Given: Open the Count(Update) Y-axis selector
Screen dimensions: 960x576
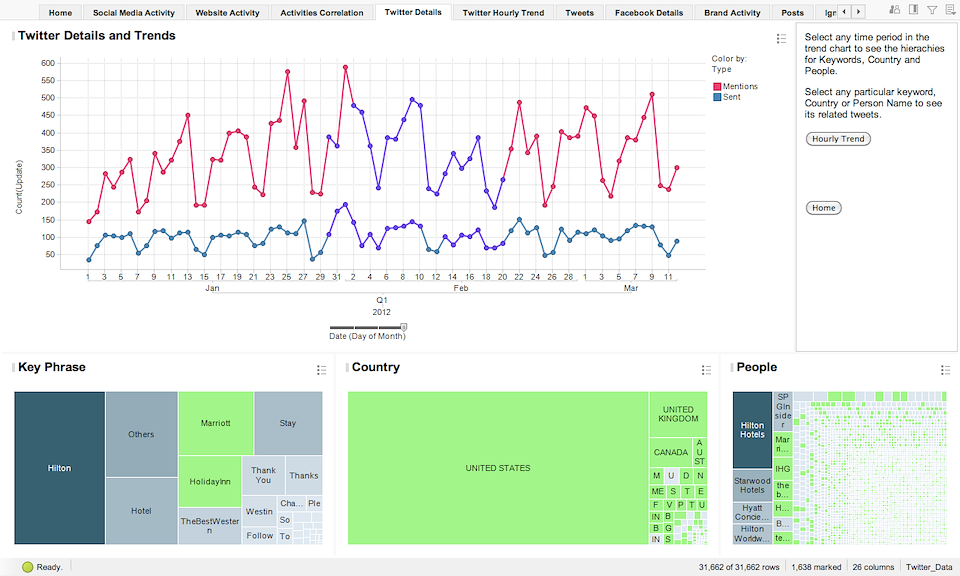Looking at the screenshot, I should pos(19,187).
